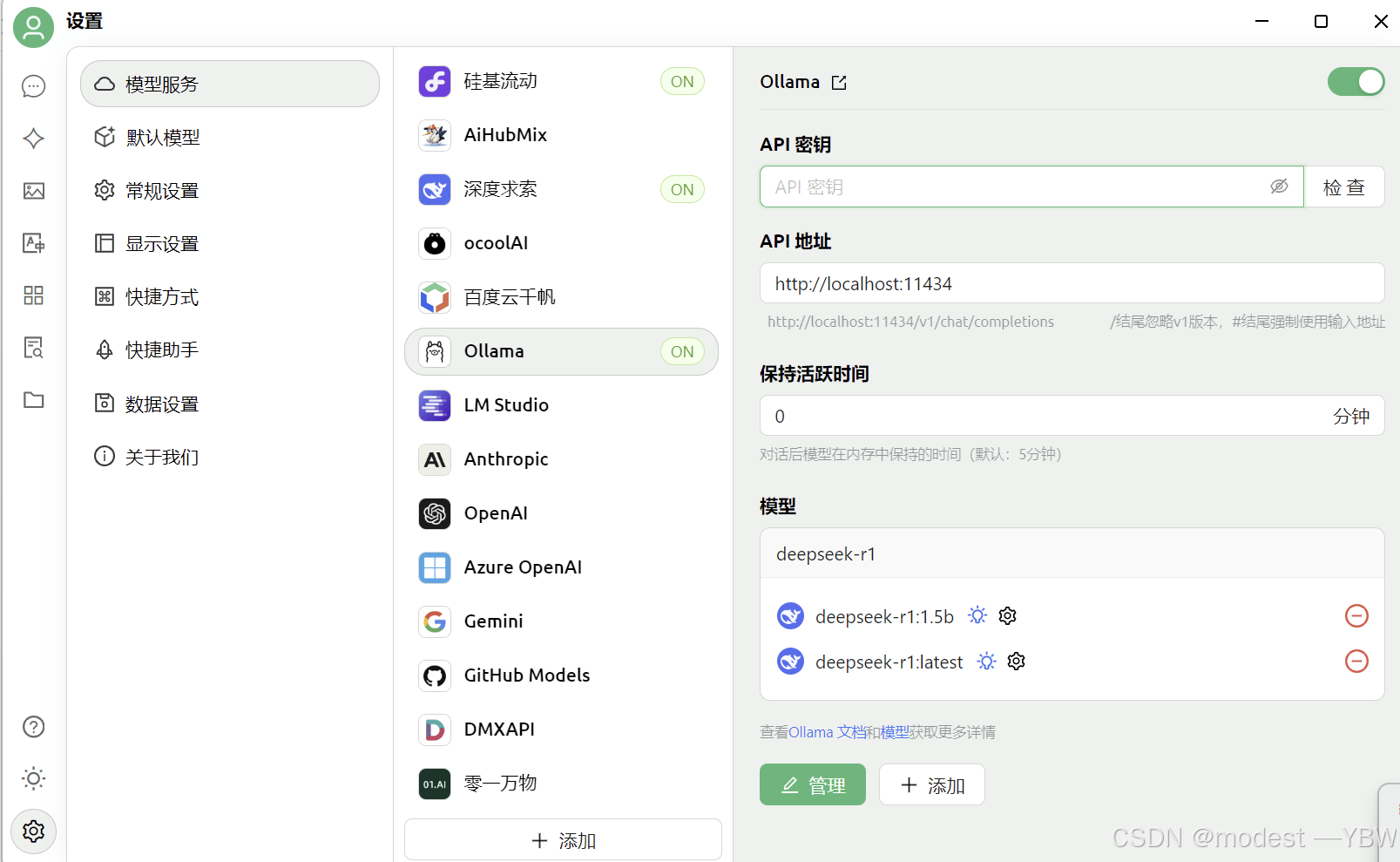
Task: Click the green 管理 models button
Action: coord(813,784)
